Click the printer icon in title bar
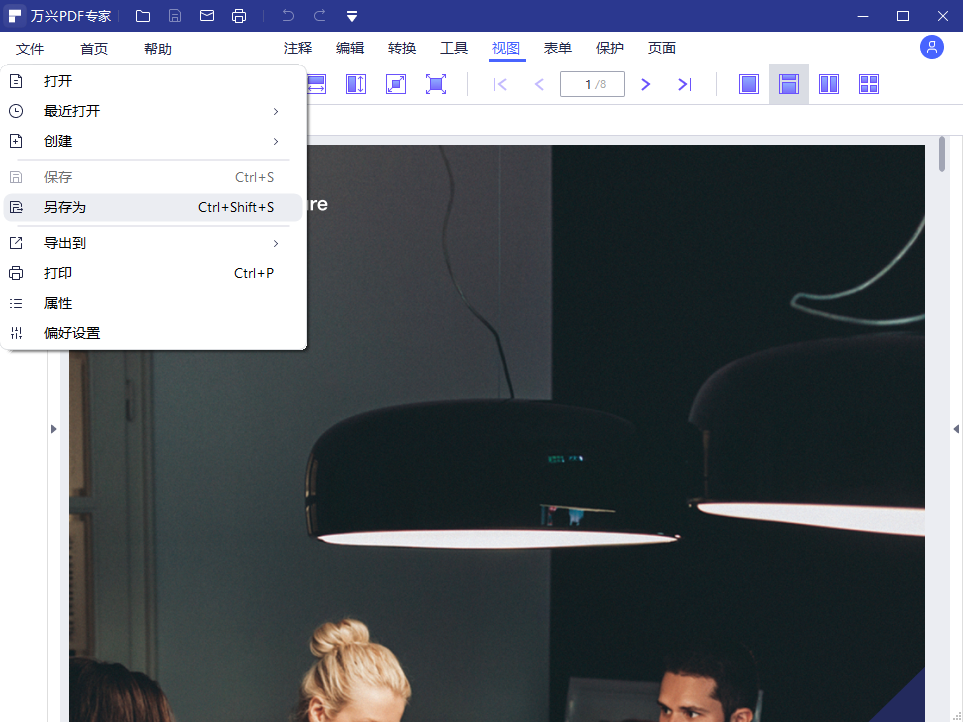 pyautogui.click(x=239, y=16)
